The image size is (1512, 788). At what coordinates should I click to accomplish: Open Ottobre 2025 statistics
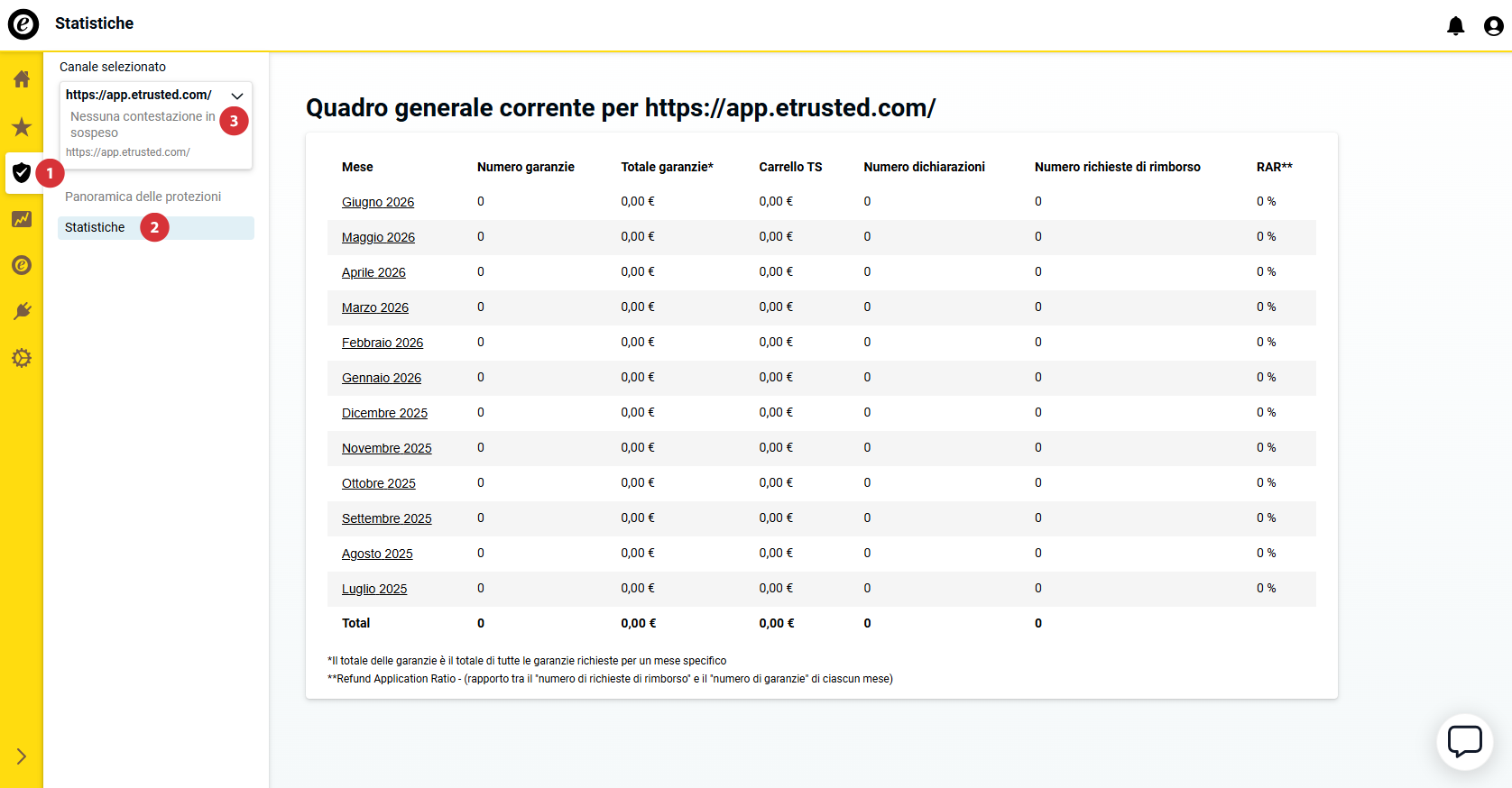tap(379, 483)
